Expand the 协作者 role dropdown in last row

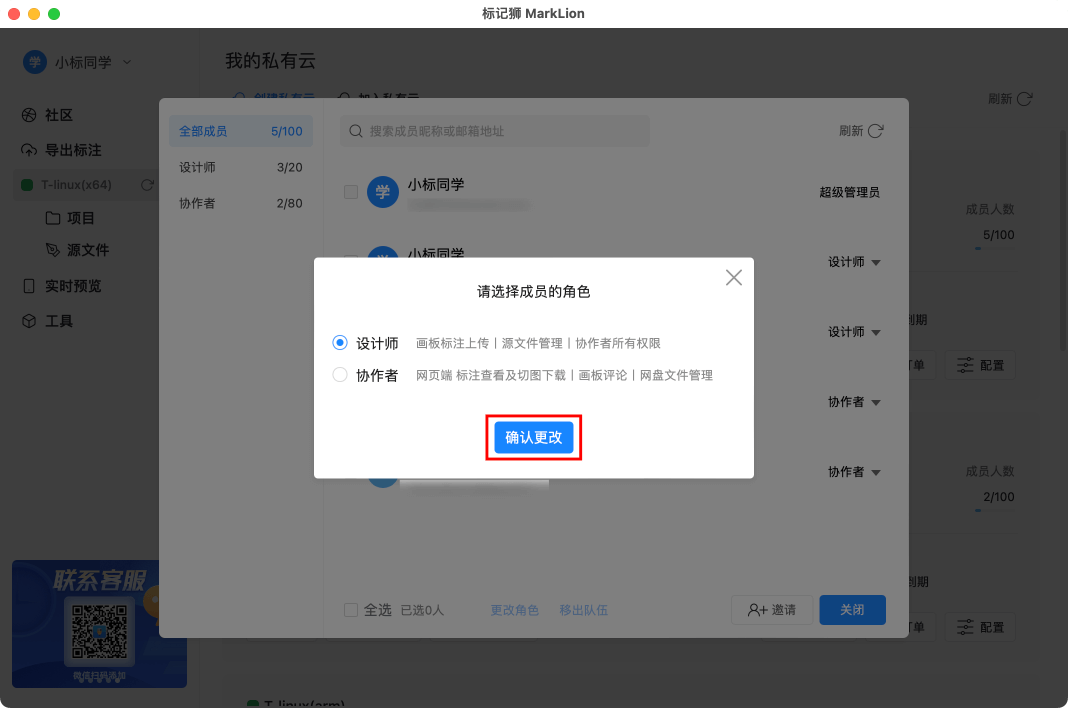tap(876, 472)
